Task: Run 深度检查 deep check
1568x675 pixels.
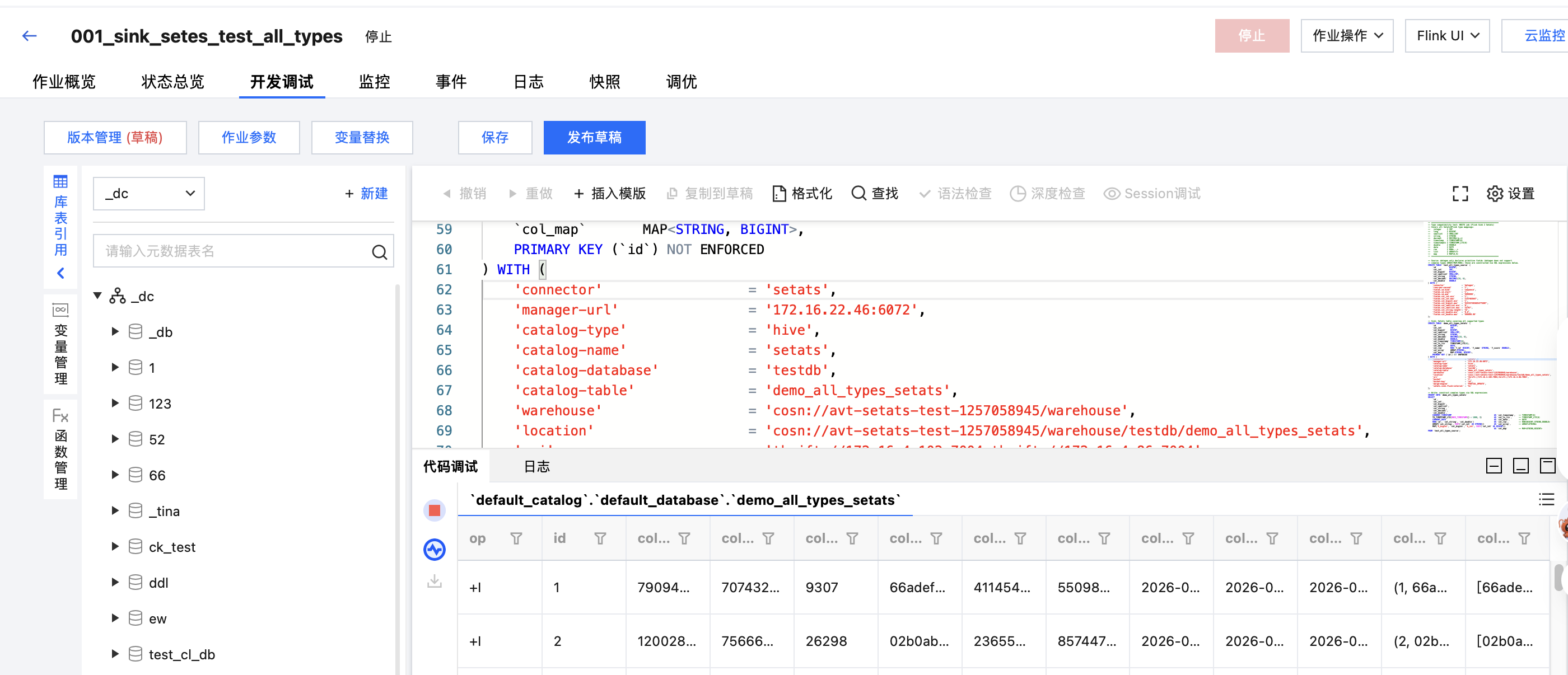Action: (x=1048, y=194)
